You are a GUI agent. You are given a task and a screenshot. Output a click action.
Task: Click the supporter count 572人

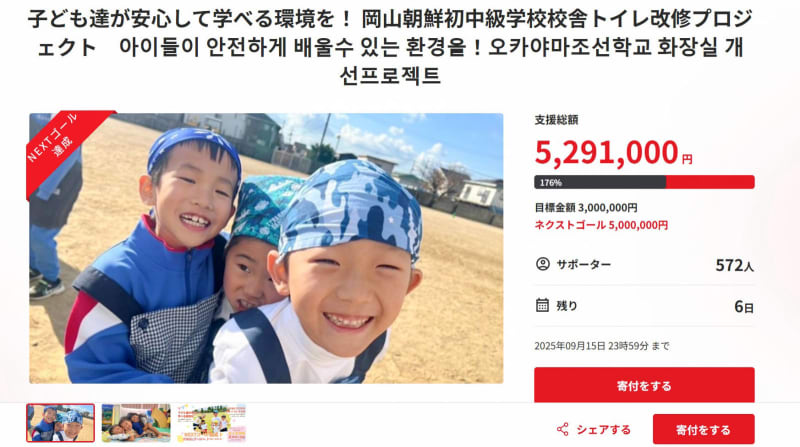pyautogui.click(x=734, y=265)
